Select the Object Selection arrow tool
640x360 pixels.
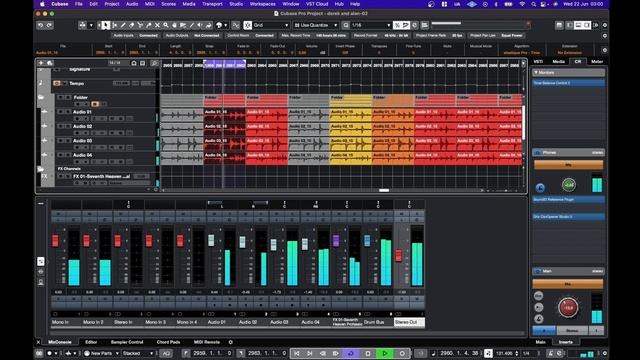point(106,25)
